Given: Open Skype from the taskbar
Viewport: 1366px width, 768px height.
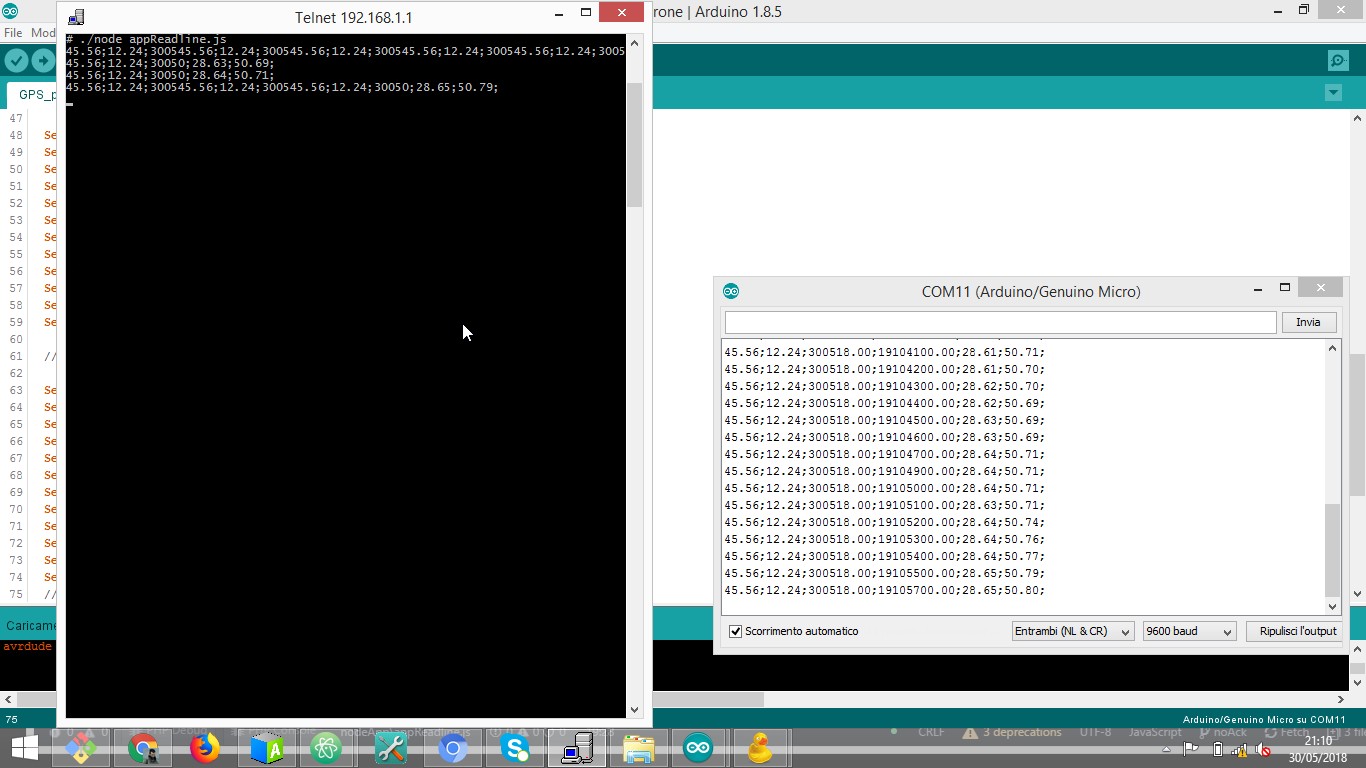Looking at the screenshot, I should point(514,747).
